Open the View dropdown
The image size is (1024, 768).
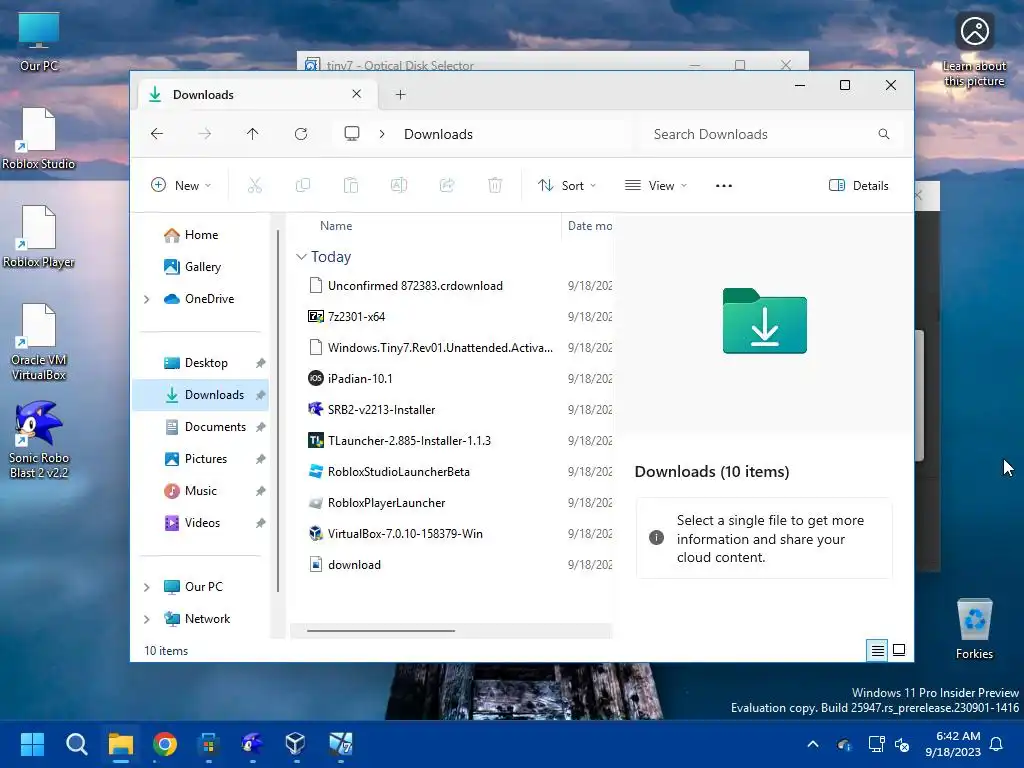click(x=656, y=185)
